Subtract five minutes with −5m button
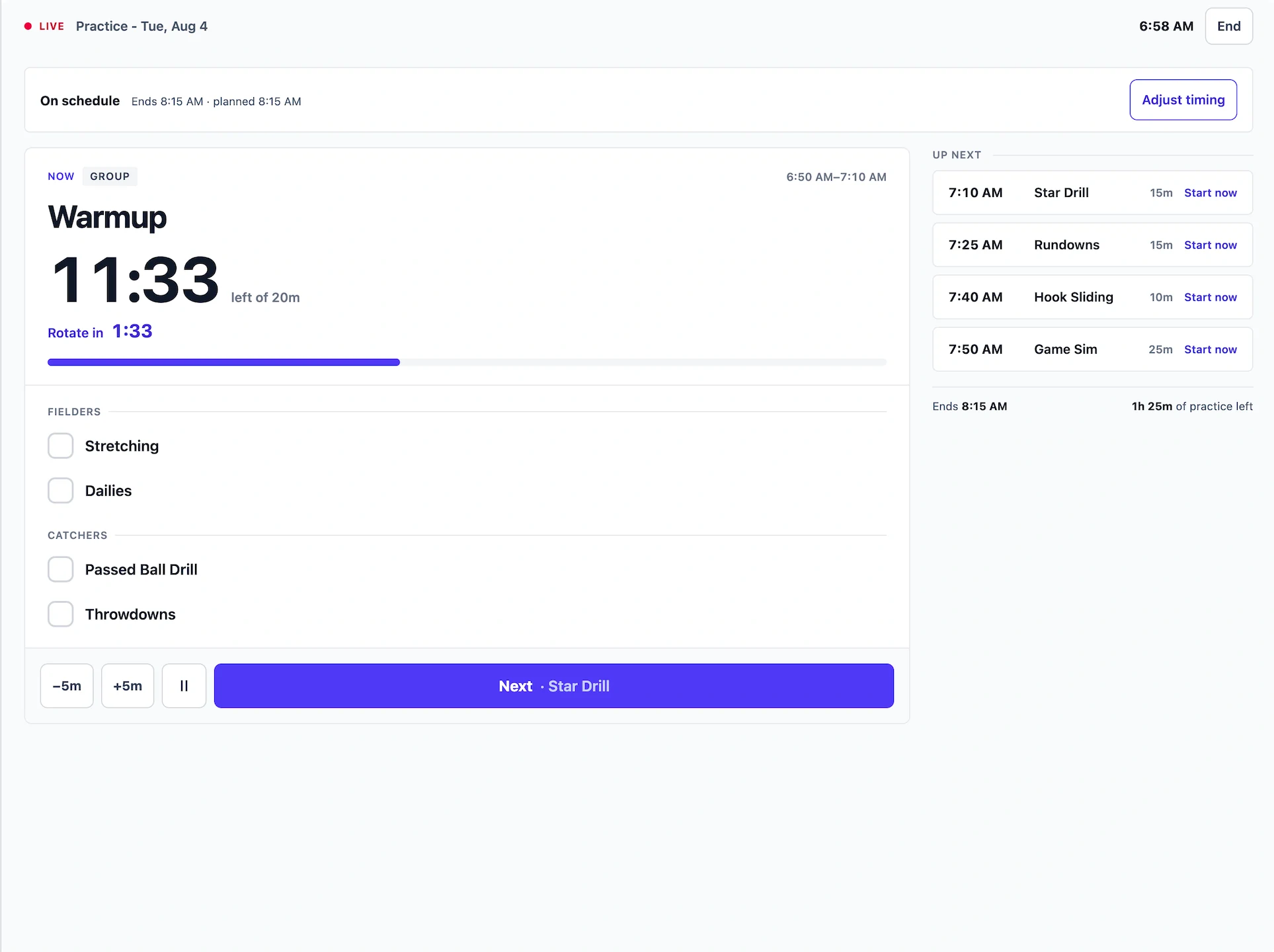Screen dimensions: 1274x952 click(x=67, y=686)
